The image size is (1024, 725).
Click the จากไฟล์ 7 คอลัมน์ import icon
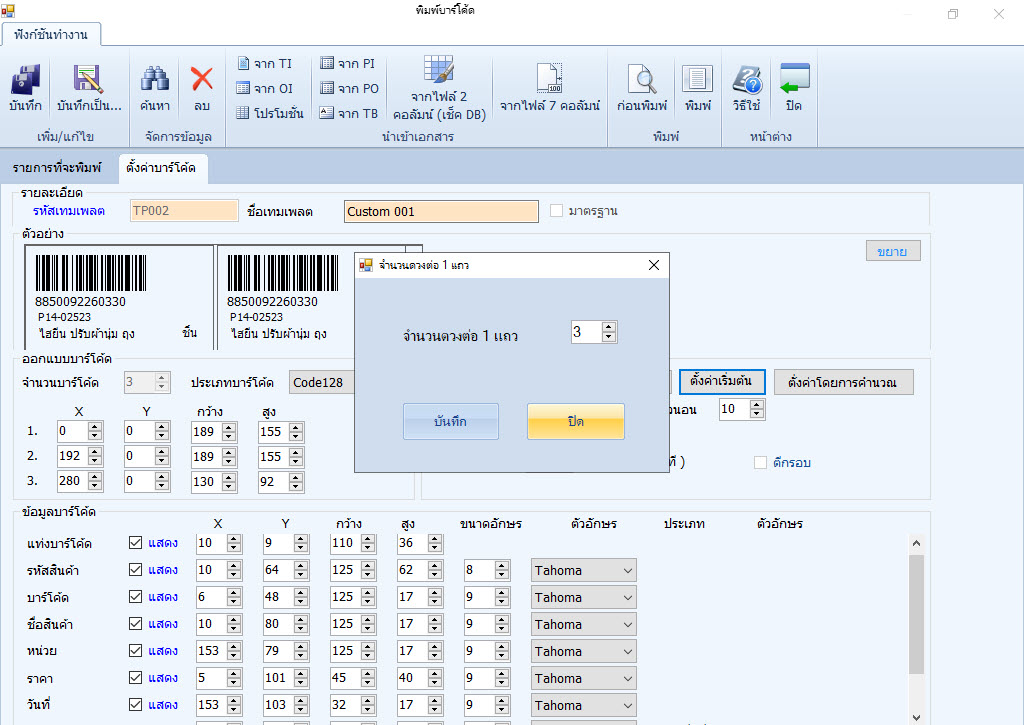[x=548, y=88]
